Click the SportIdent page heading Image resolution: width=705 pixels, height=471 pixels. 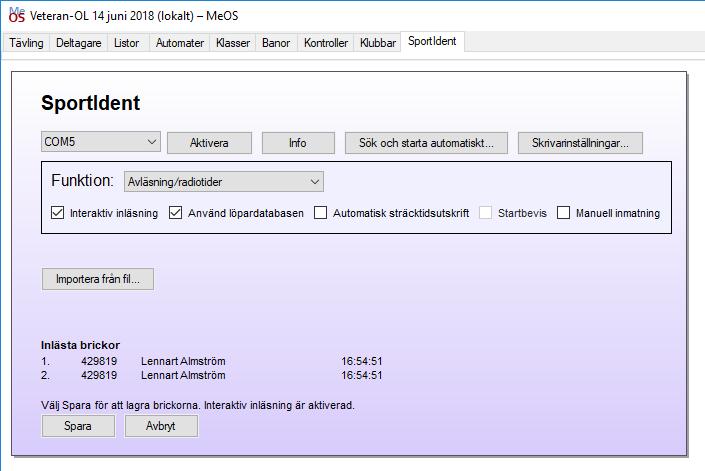click(90, 103)
